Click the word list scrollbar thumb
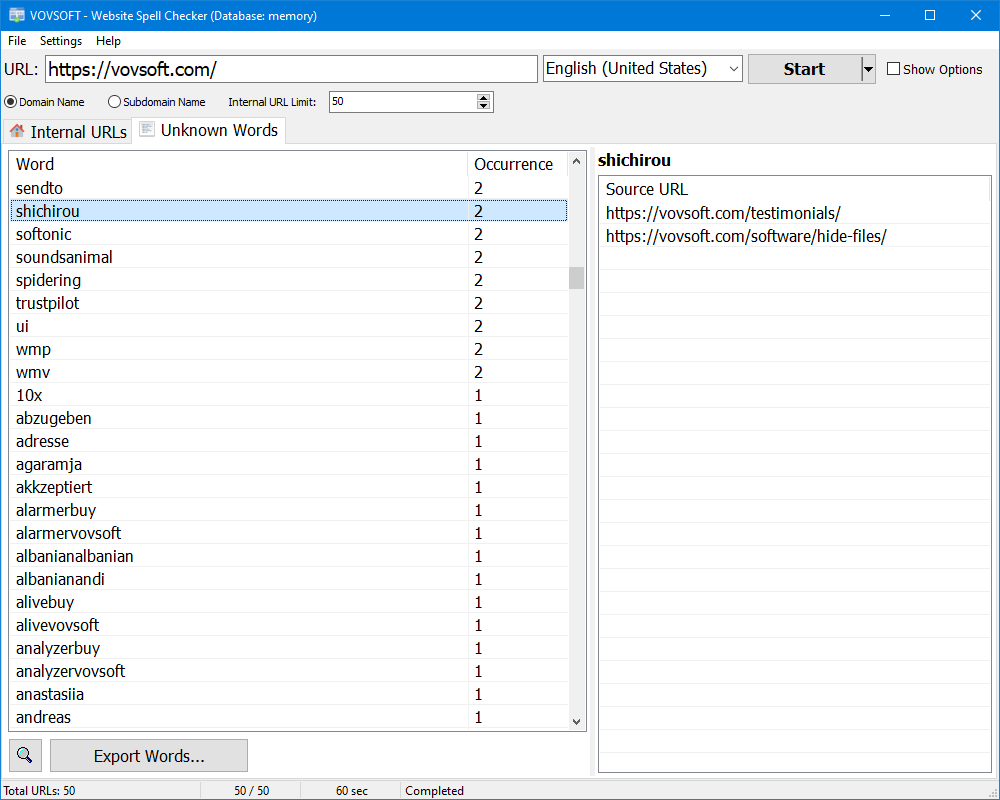Screen dimensions: 1000x800 click(576, 278)
